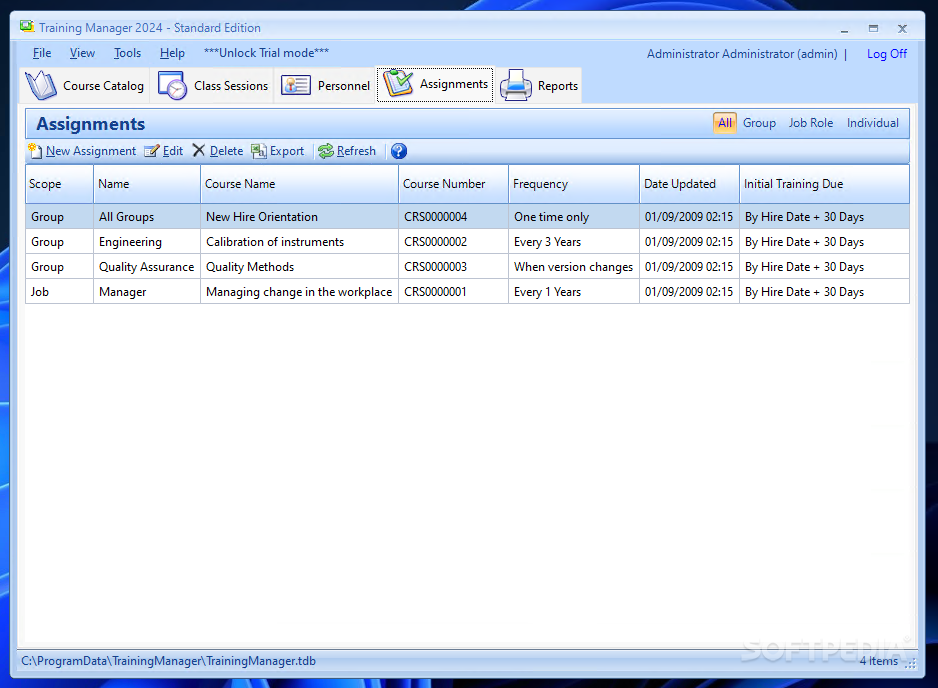Click the When version changes cell
Viewport: 938px width, 688px height.
pos(574,267)
